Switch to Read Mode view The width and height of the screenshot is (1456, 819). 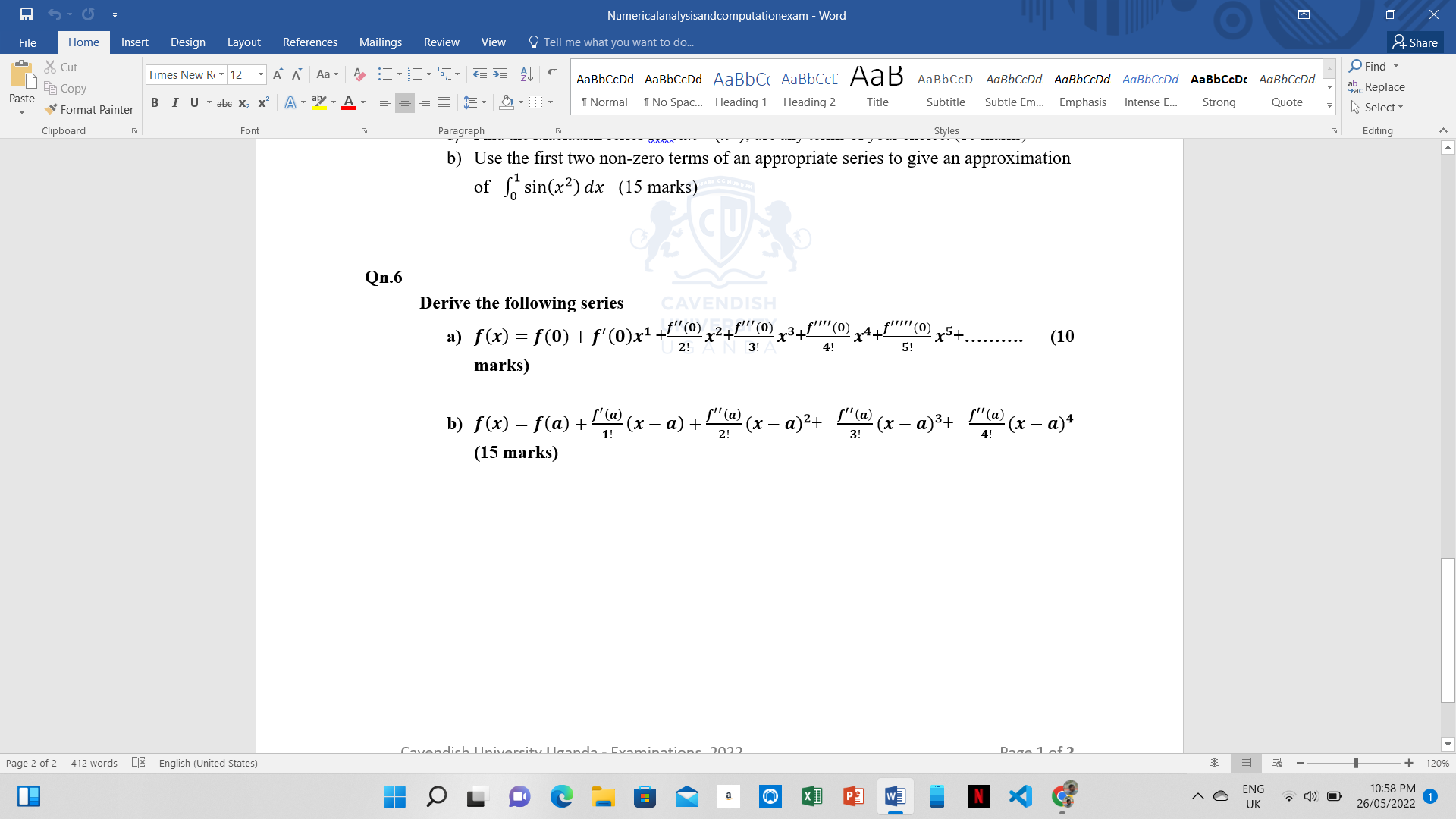pyautogui.click(x=1214, y=763)
